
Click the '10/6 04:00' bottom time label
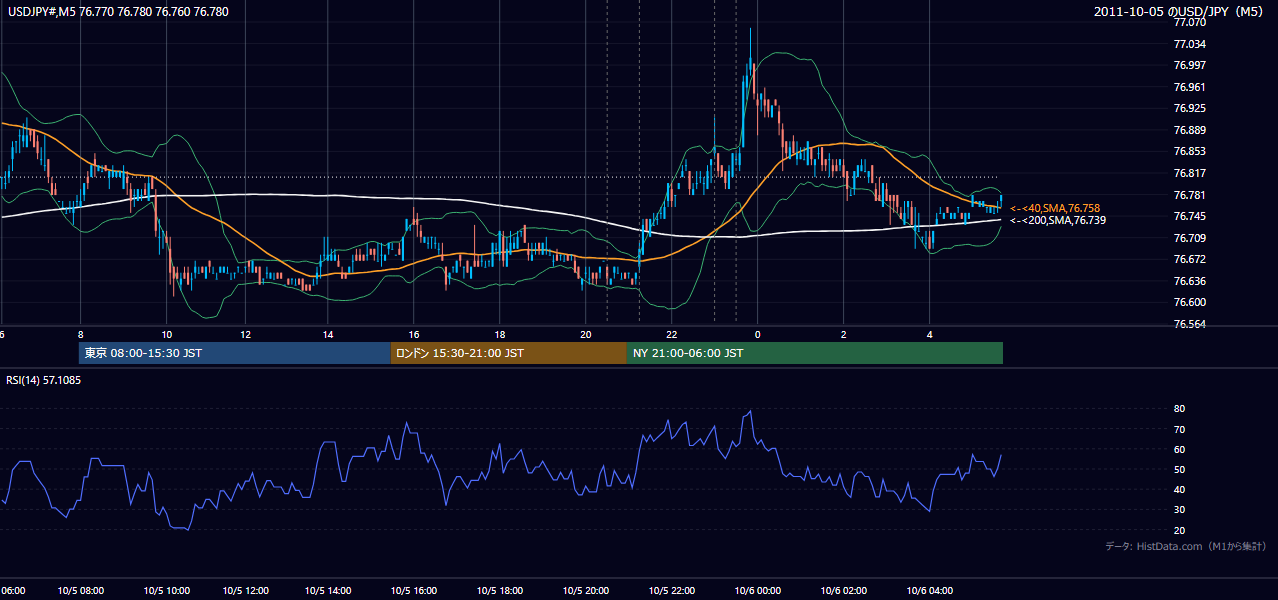pyautogui.click(x=929, y=591)
